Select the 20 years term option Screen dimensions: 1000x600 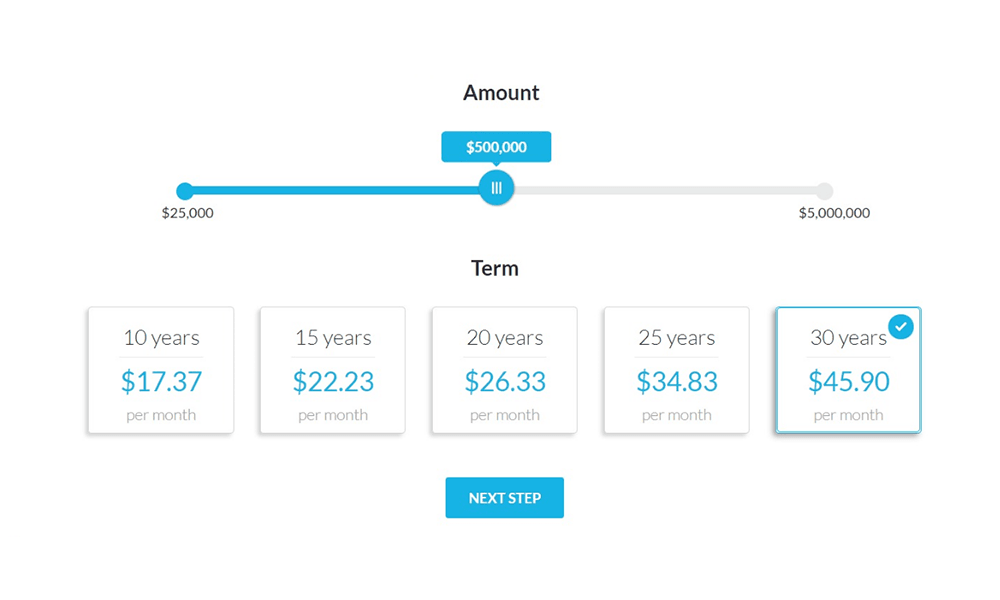[504, 370]
